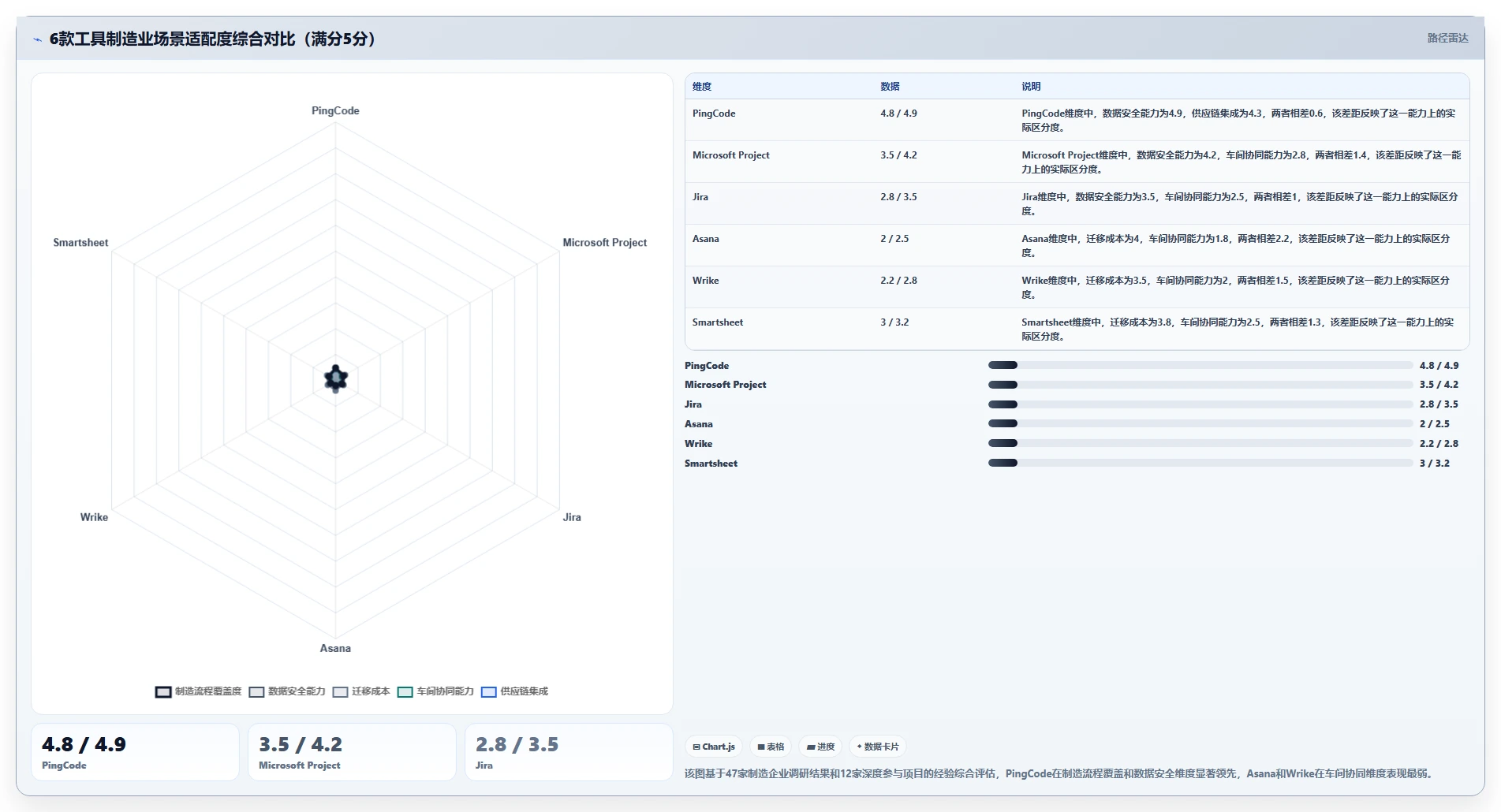The width and height of the screenshot is (1501, 812).
Task: Click the radar data shape at chart center
Action: pos(336,379)
